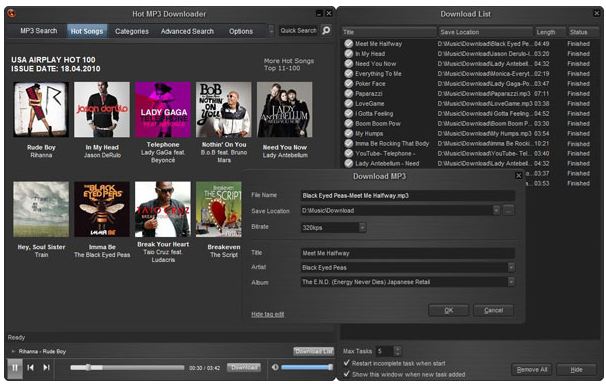The width and height of the screenshot is (606, 384).
Task: Select the B.o.B Nothin' On You cover
Action: (224, 109)
